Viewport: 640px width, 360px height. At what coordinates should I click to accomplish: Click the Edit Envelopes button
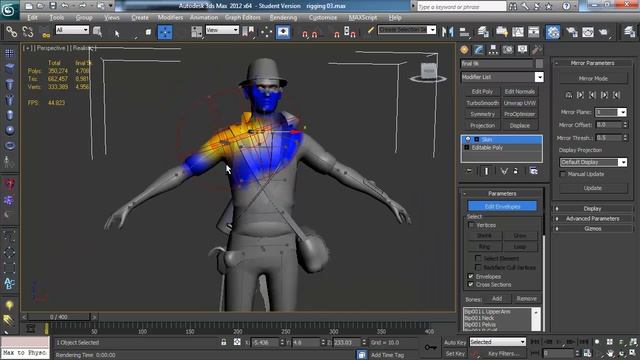(502, 206)
